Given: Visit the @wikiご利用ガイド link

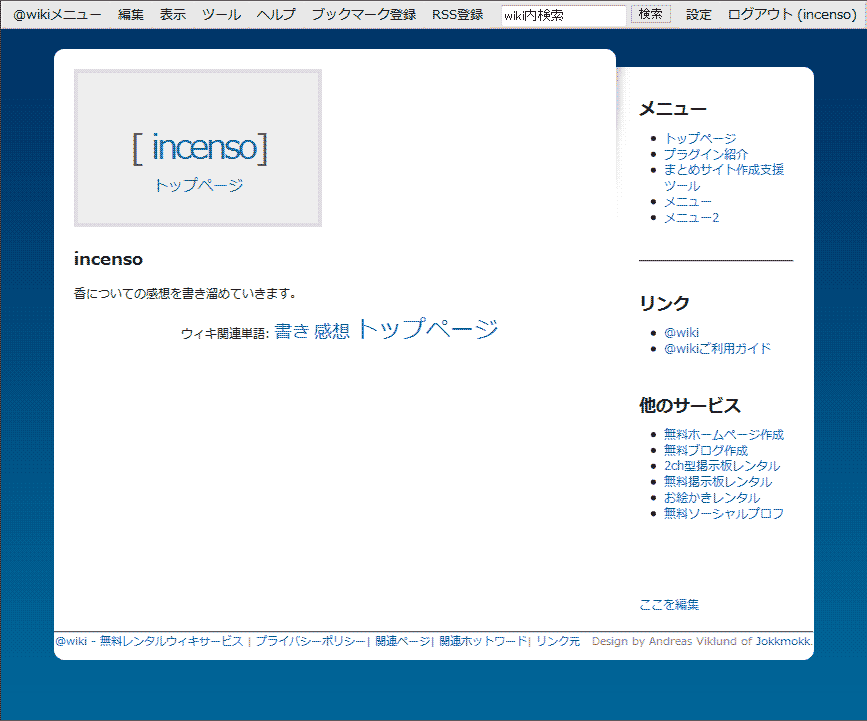Looking at the screenshot, I should point(716,348).
